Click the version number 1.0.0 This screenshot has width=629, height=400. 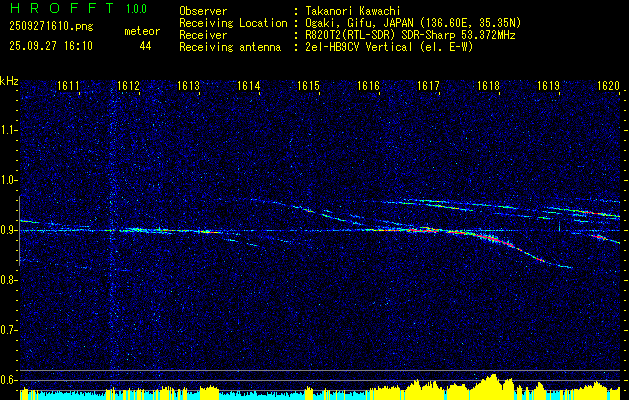(x=136, y=9)
